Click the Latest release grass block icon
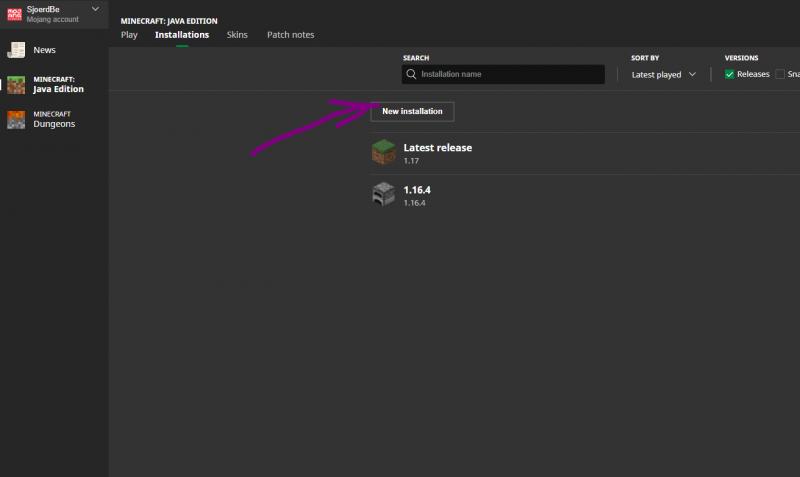Screen dimensions: 800x477 (x=384, y=152)
